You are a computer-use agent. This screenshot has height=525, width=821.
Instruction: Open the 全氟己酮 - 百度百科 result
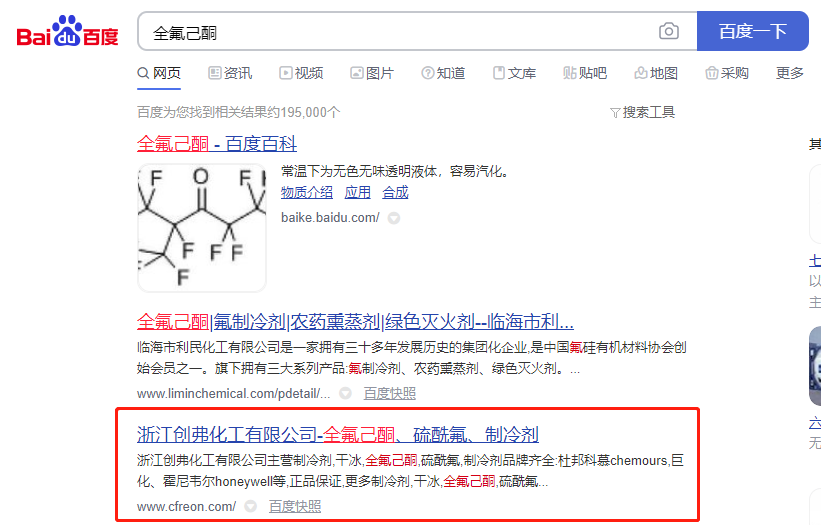(x=217, y=143)
